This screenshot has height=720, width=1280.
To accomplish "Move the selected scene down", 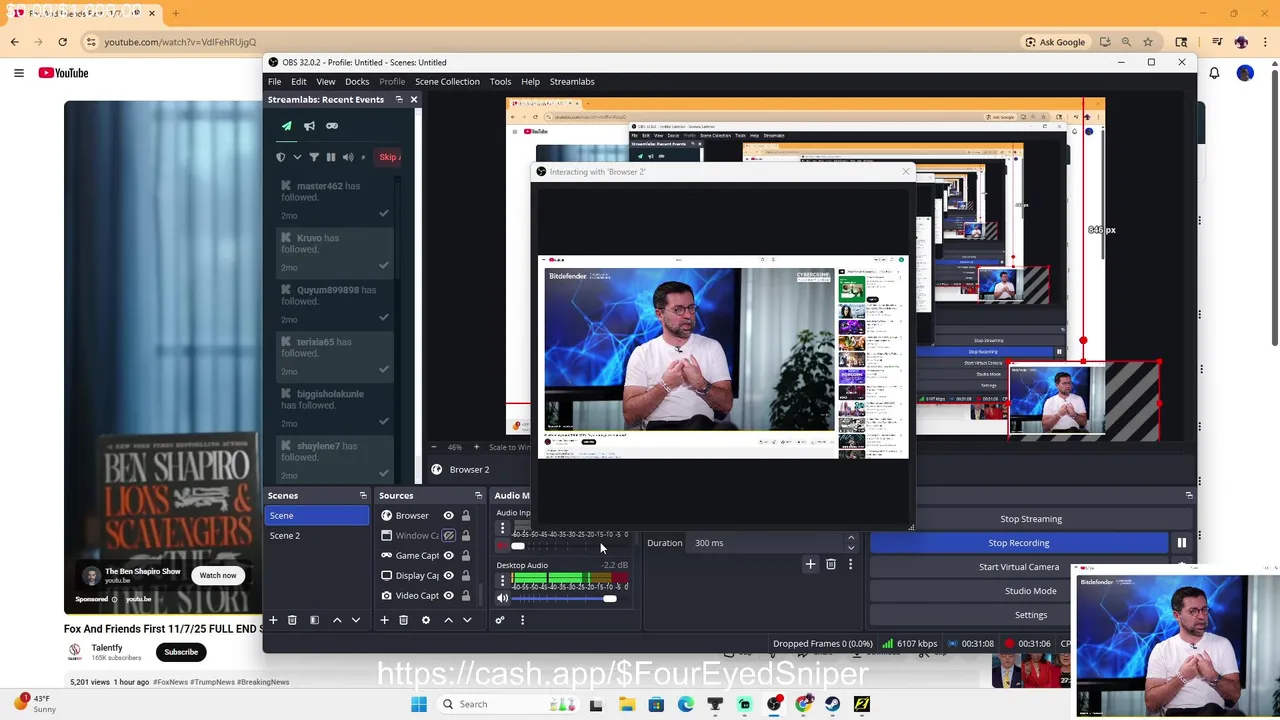I will tap(356, 620).
